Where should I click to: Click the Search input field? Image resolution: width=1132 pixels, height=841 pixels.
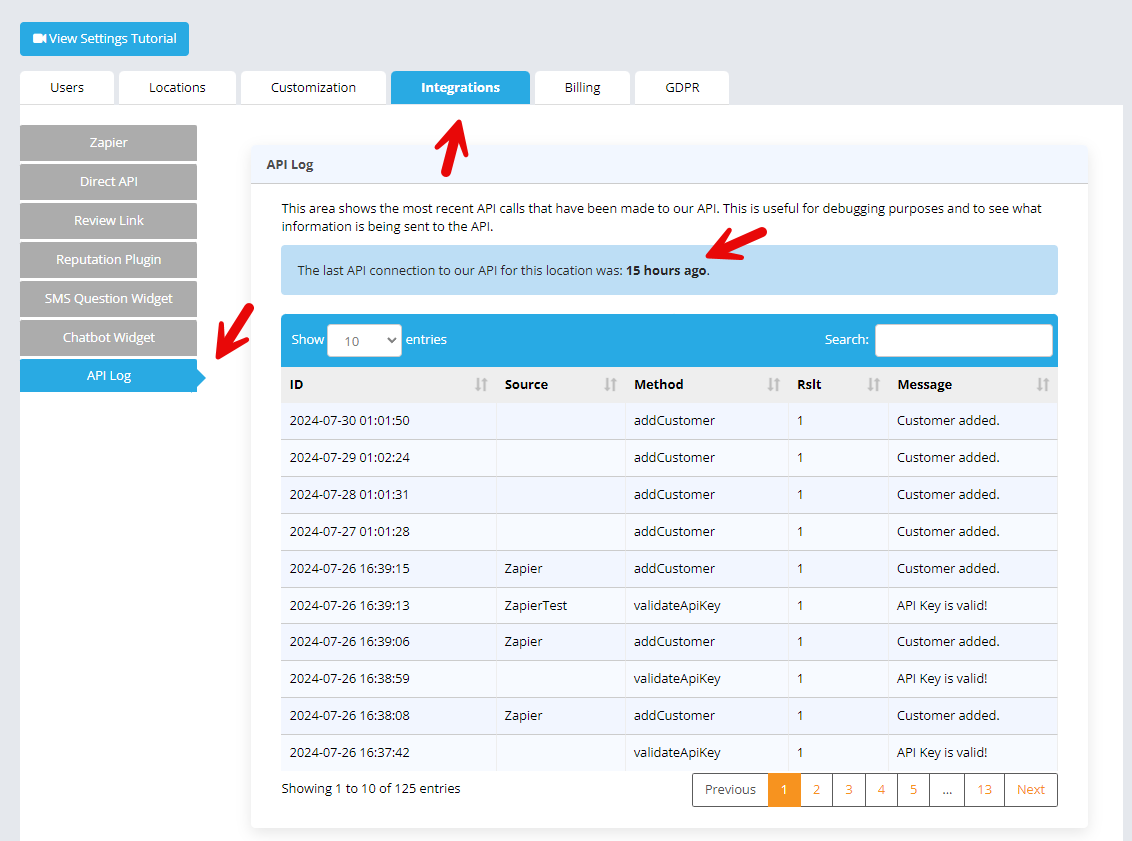pyautogui.click(x=963, y=340)
